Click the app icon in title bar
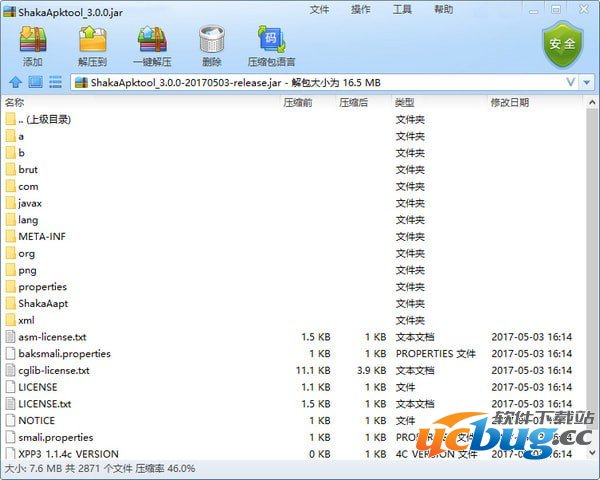 coord(9,11)
